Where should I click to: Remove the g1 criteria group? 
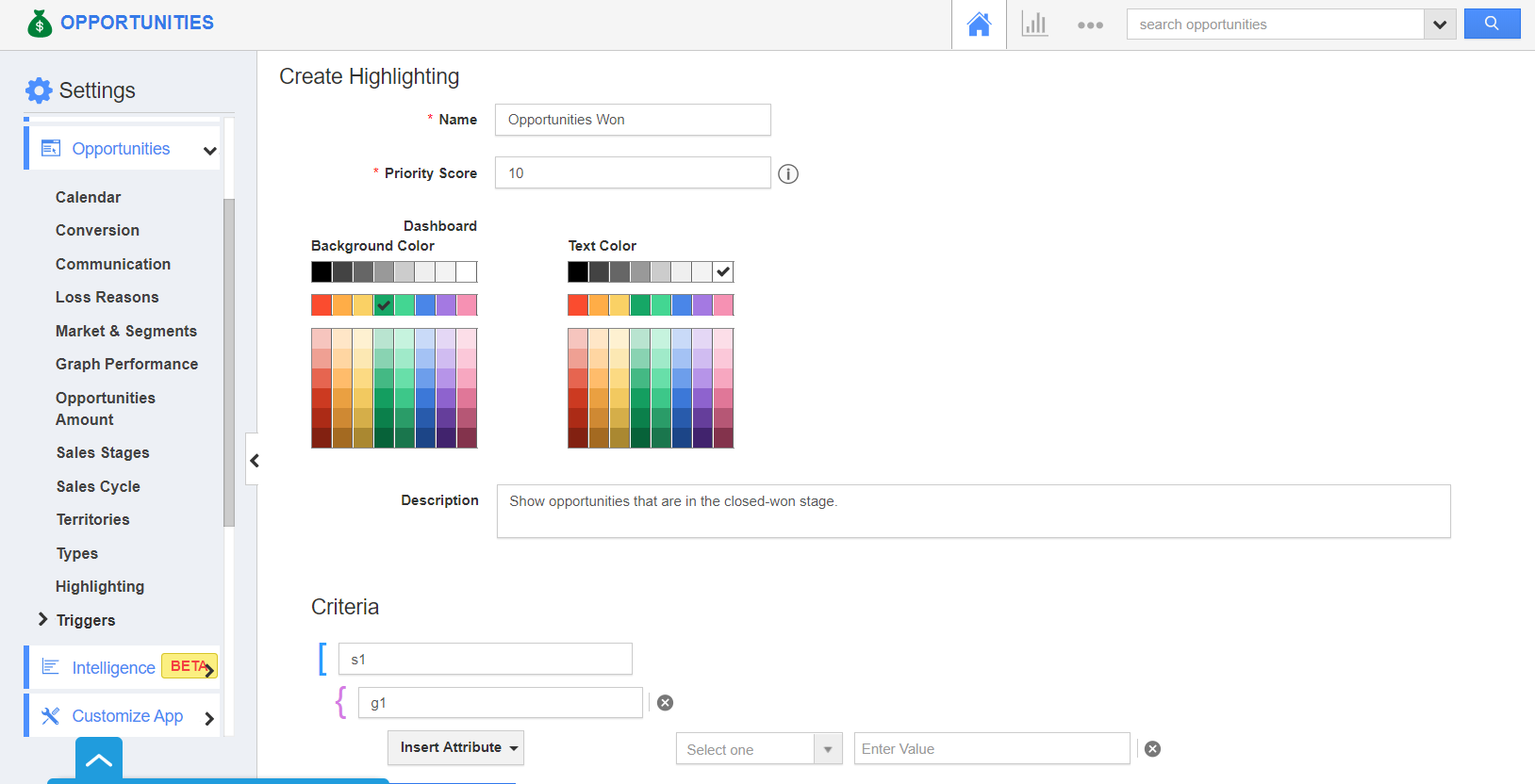click(665, 703)
